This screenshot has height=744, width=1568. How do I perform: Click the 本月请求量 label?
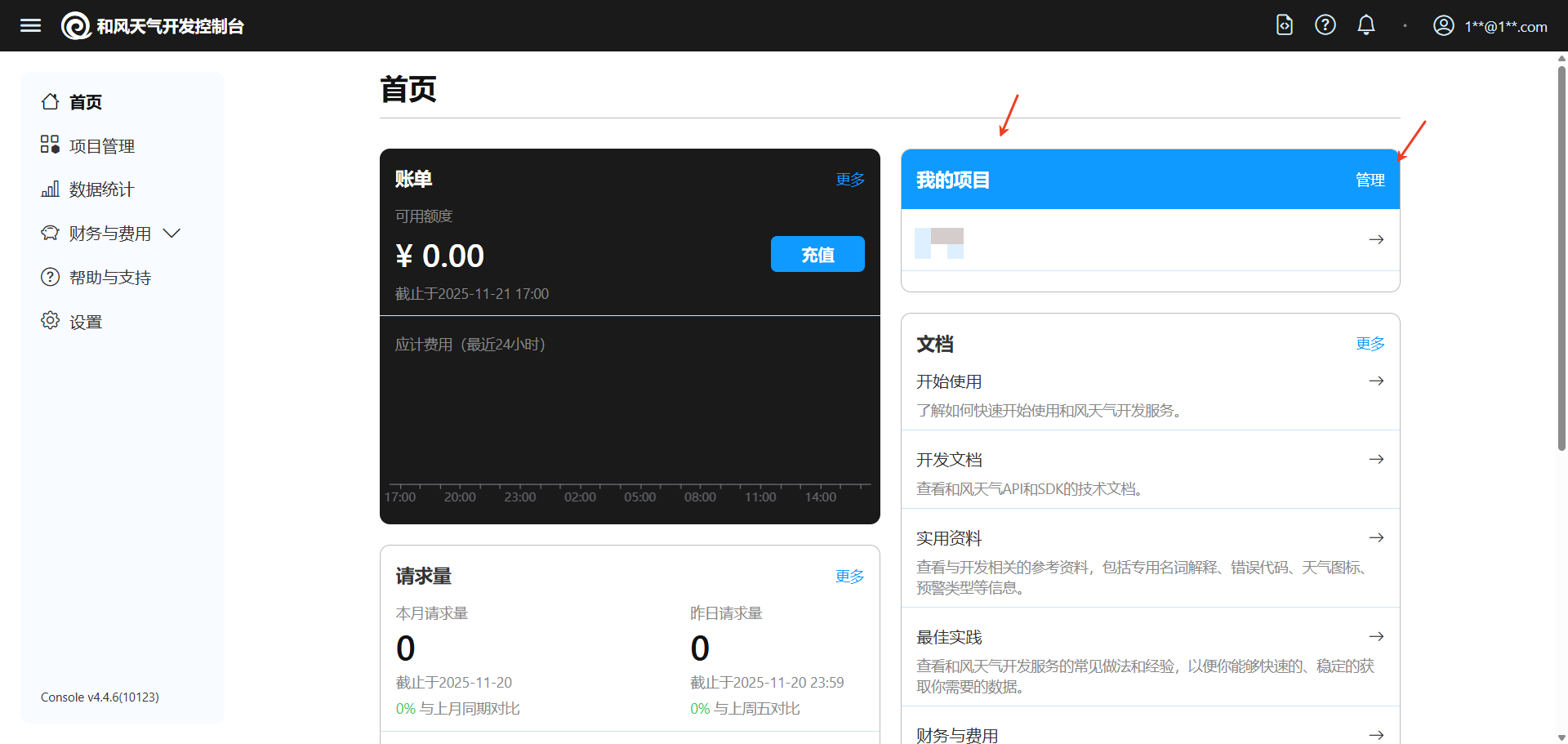click(432, 613)
